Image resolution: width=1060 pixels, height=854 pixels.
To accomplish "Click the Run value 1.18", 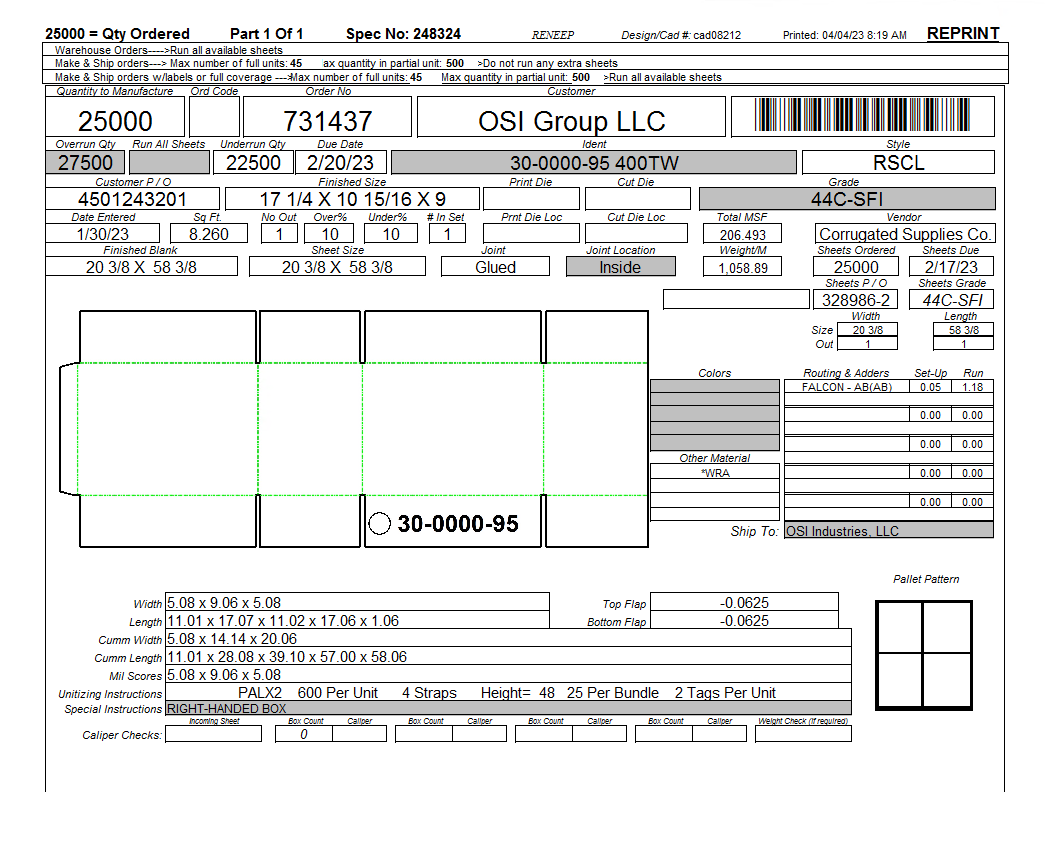I will coord(972,387).
